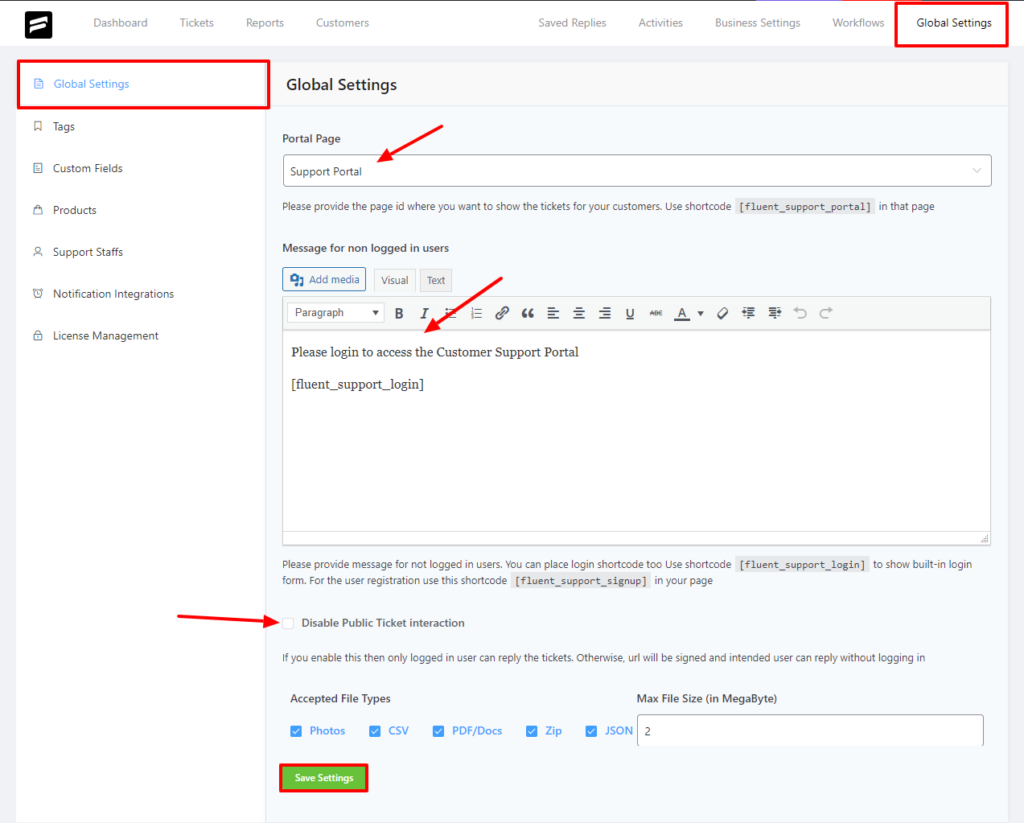Open the Reports page
The width and height of the screenshot is (1024, 823).
tap(264, 23)
